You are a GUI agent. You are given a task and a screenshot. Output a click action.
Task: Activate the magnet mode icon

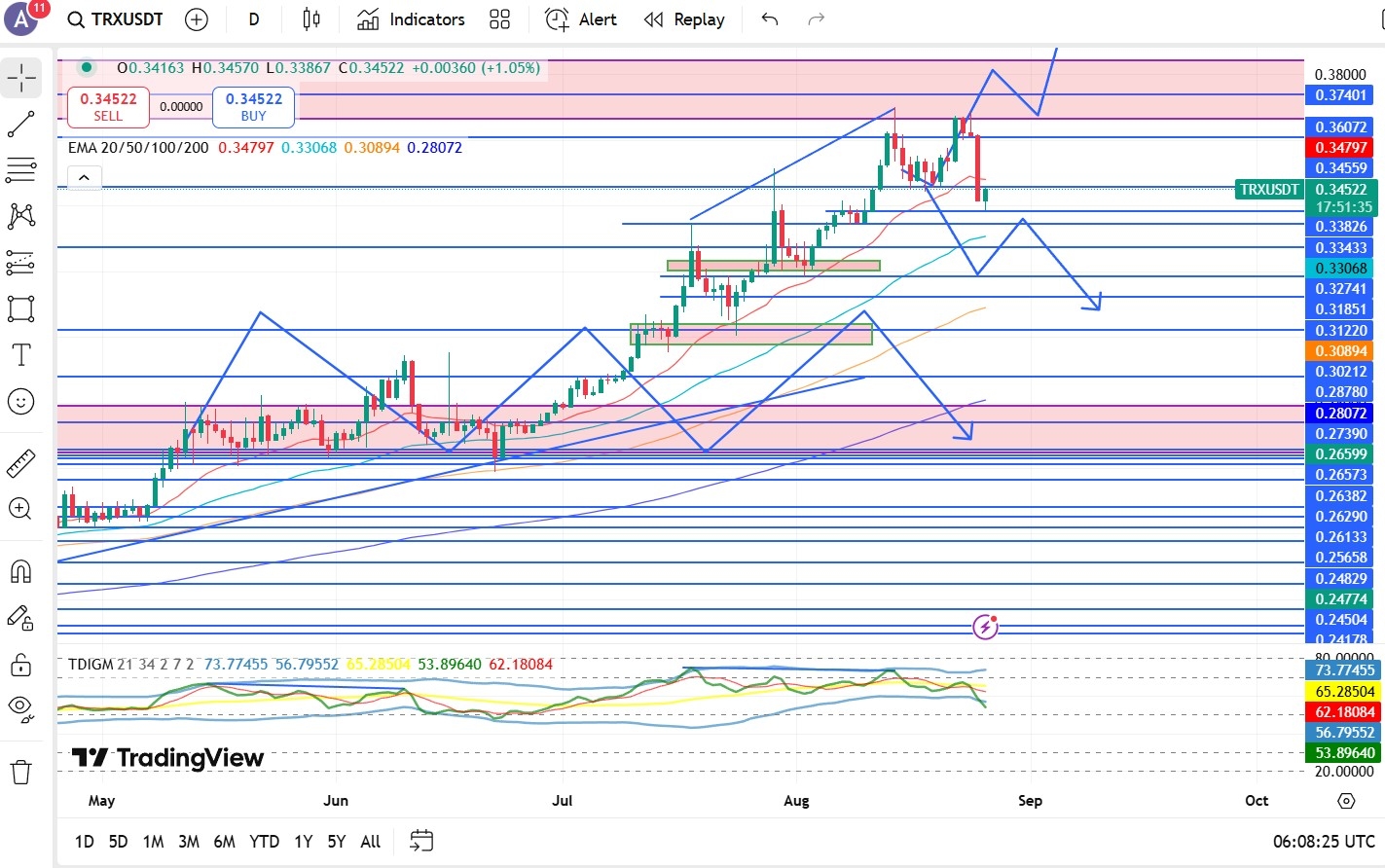tap(21, 571)
